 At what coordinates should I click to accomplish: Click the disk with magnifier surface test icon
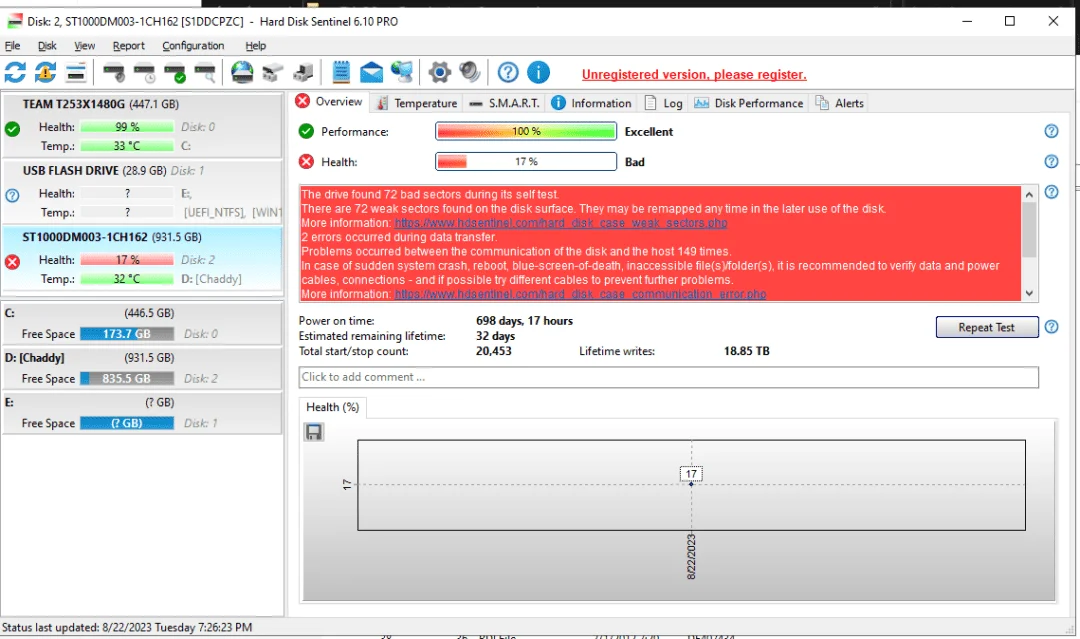pyautogui.click(x=205, y=72)
